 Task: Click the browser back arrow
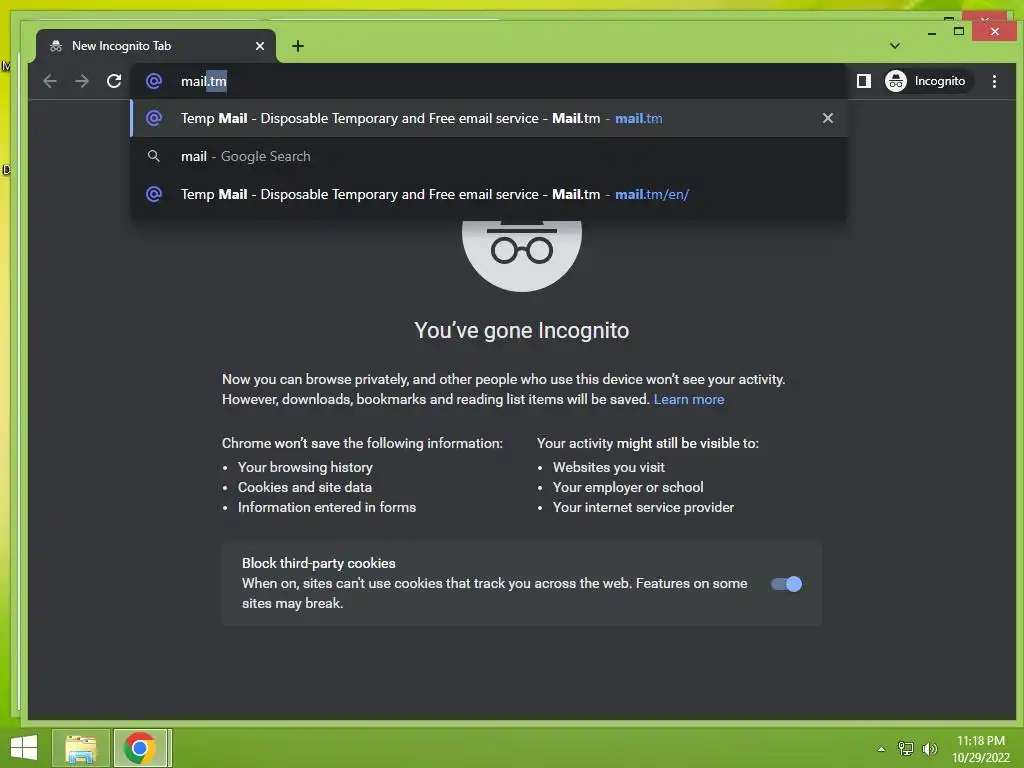(50, 81)
